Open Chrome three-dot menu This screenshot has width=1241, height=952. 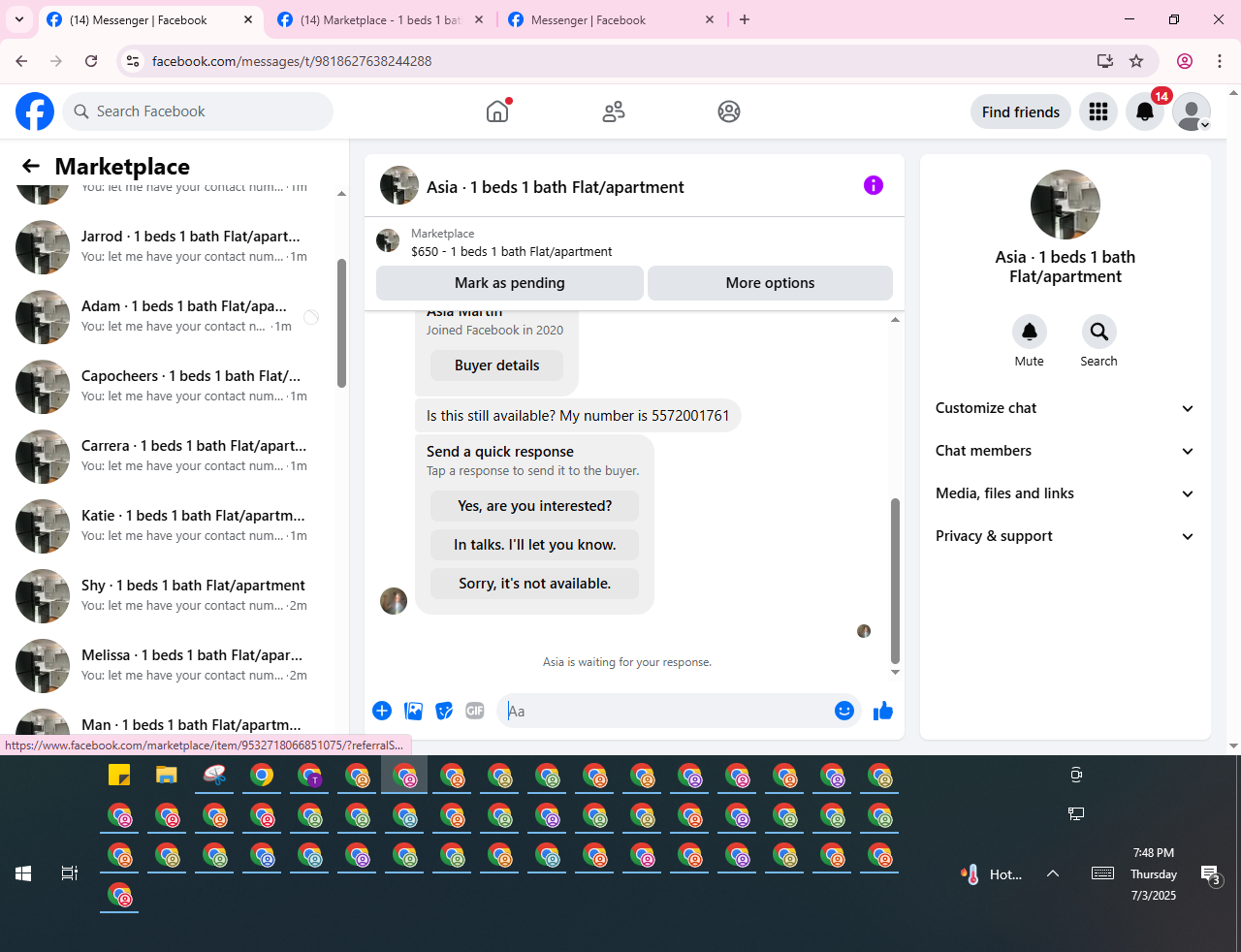pyautogui.click(x=1220, y=61)
